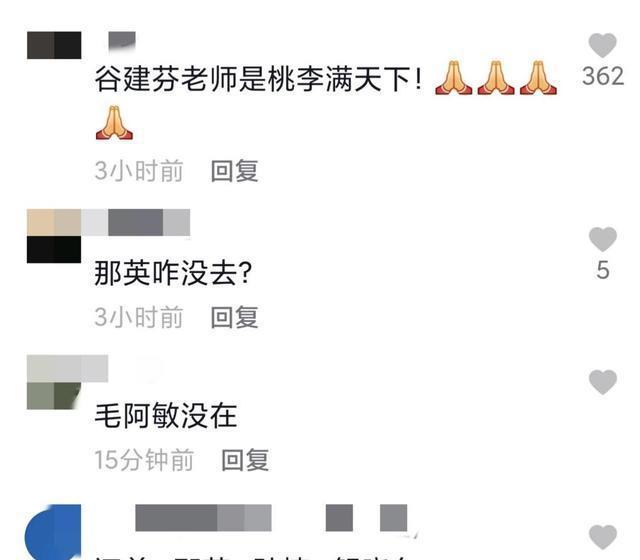Tap the heart on the bottom partially visible comment

[602, 537]
